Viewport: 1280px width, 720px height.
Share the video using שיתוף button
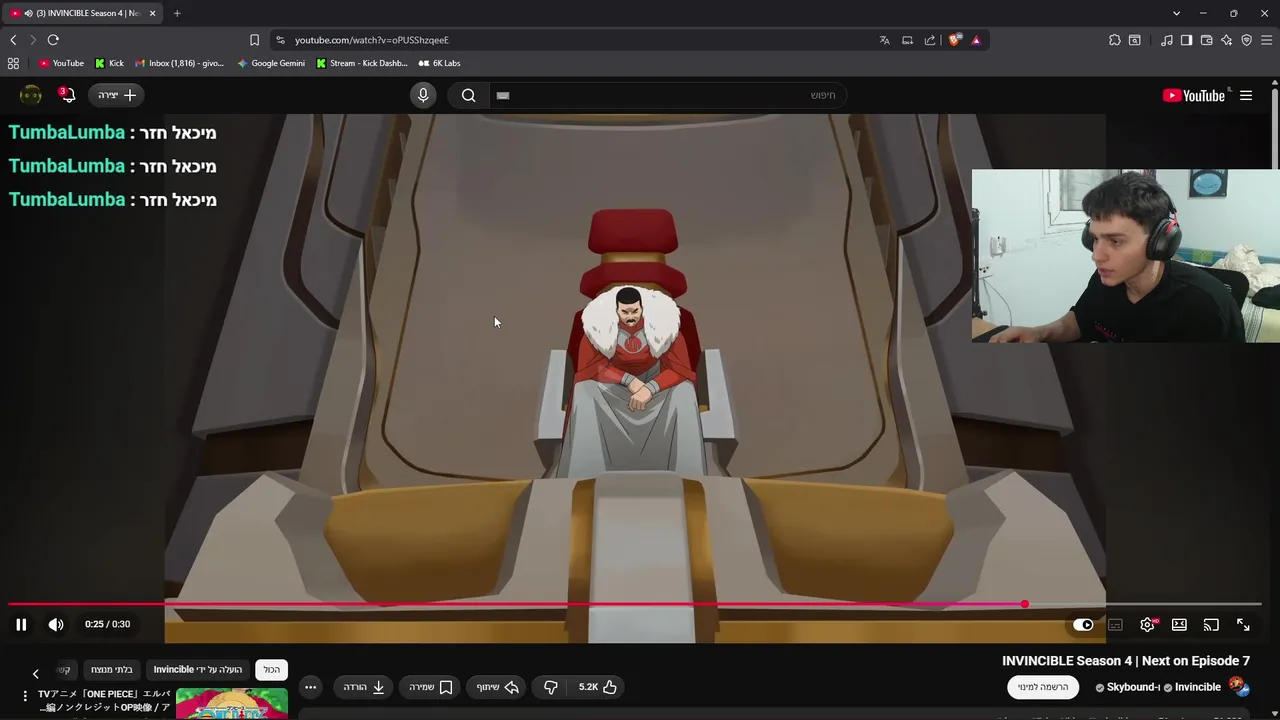(x=497, y=687)
